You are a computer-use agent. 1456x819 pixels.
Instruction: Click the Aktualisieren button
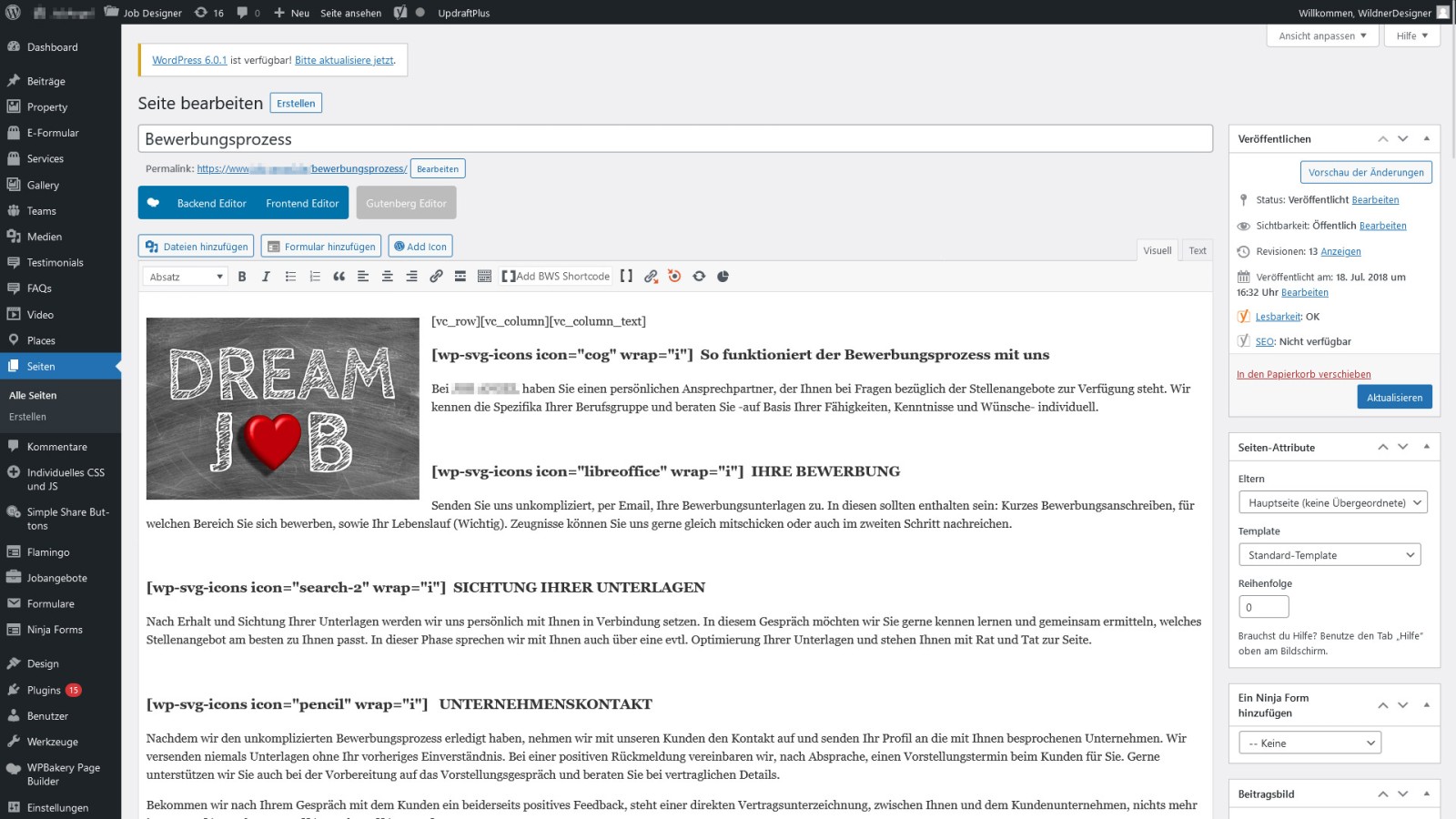pos(1394,397)
